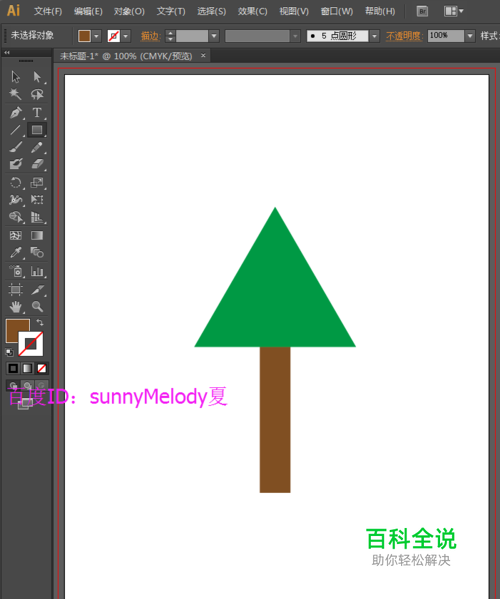Open the 文件(F) menu
Viewport: 500px width, 599px height.
tap(48, 11)
